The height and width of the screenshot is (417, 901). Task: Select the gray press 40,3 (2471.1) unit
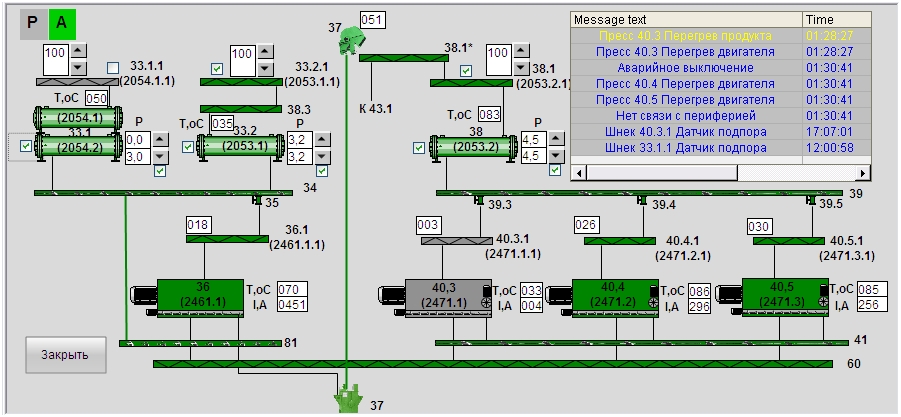(443, 296)
